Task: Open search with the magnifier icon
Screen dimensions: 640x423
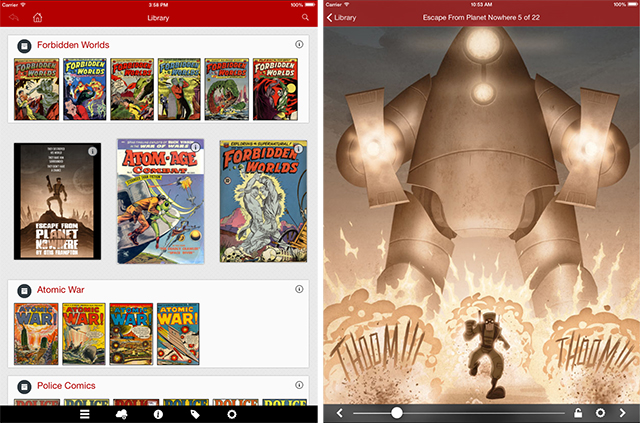Action: click(305, 17)
